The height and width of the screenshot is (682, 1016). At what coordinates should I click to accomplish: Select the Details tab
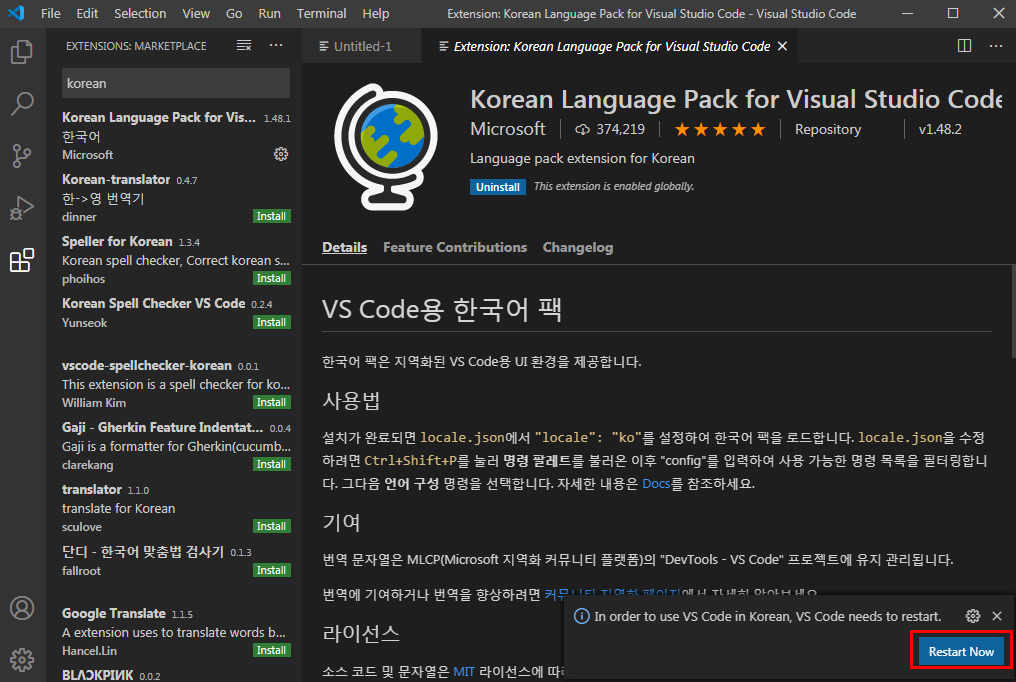point(345,247)
